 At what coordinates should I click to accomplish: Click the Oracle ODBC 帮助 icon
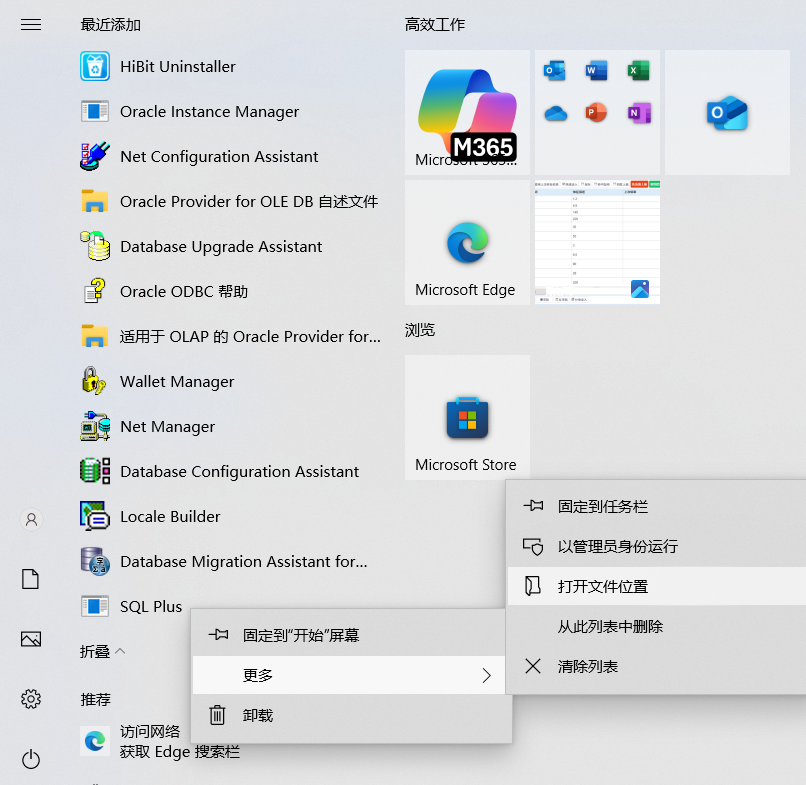coord(95,291)
